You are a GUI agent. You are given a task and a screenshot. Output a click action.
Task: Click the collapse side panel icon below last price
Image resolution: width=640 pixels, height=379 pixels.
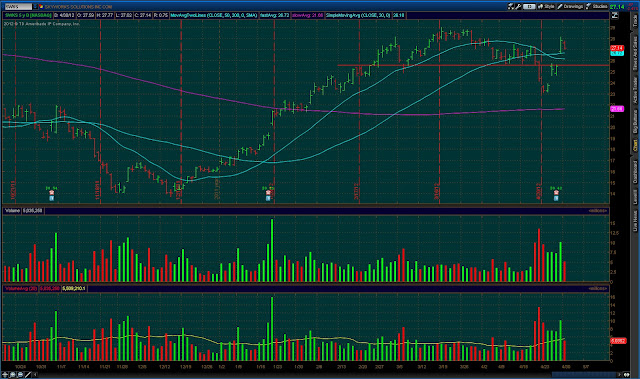pyautogui.click(x=615, y=16)
